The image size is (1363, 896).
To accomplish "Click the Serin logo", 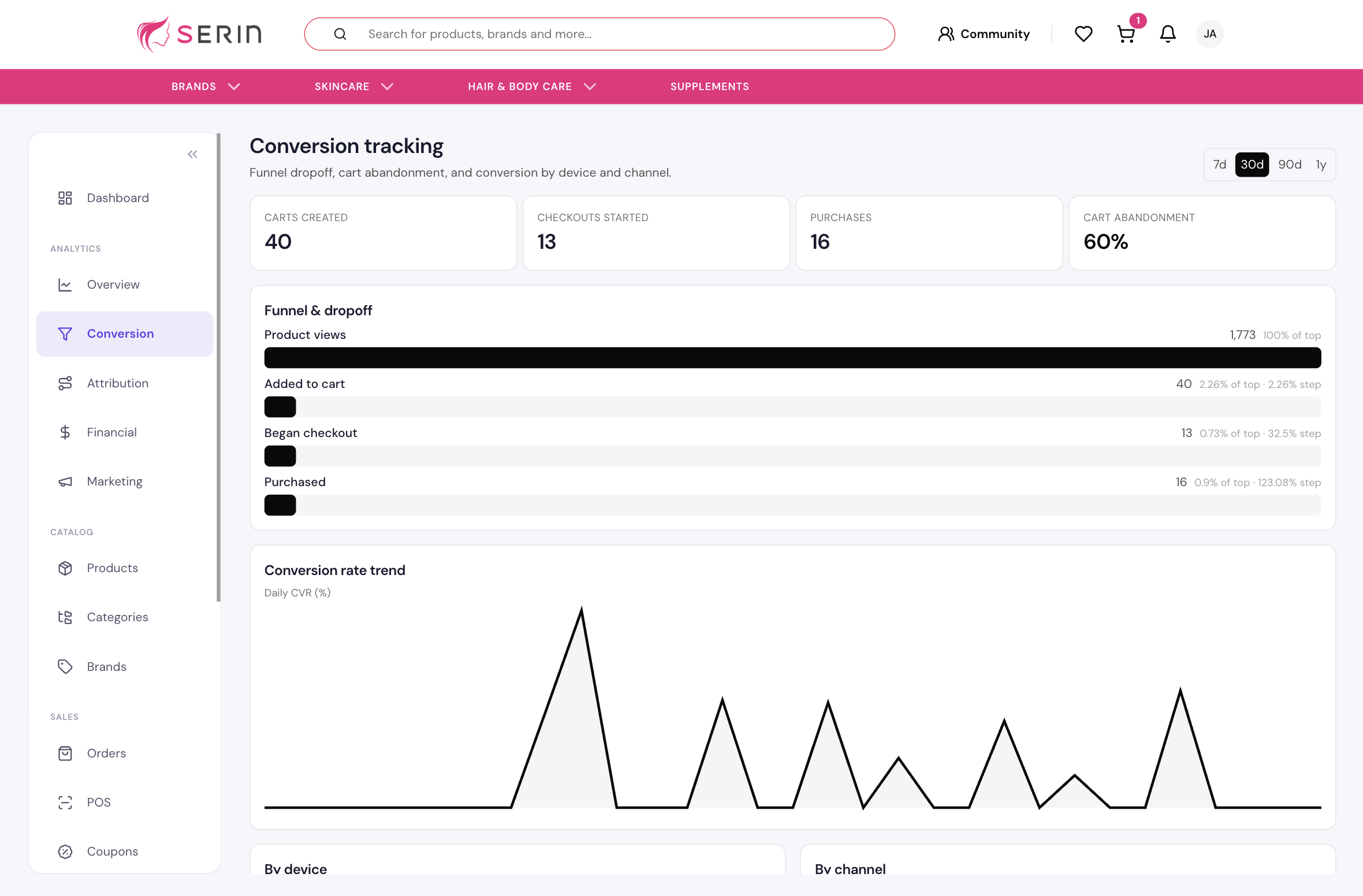I will pyautogui.click(x=199, y=34).
